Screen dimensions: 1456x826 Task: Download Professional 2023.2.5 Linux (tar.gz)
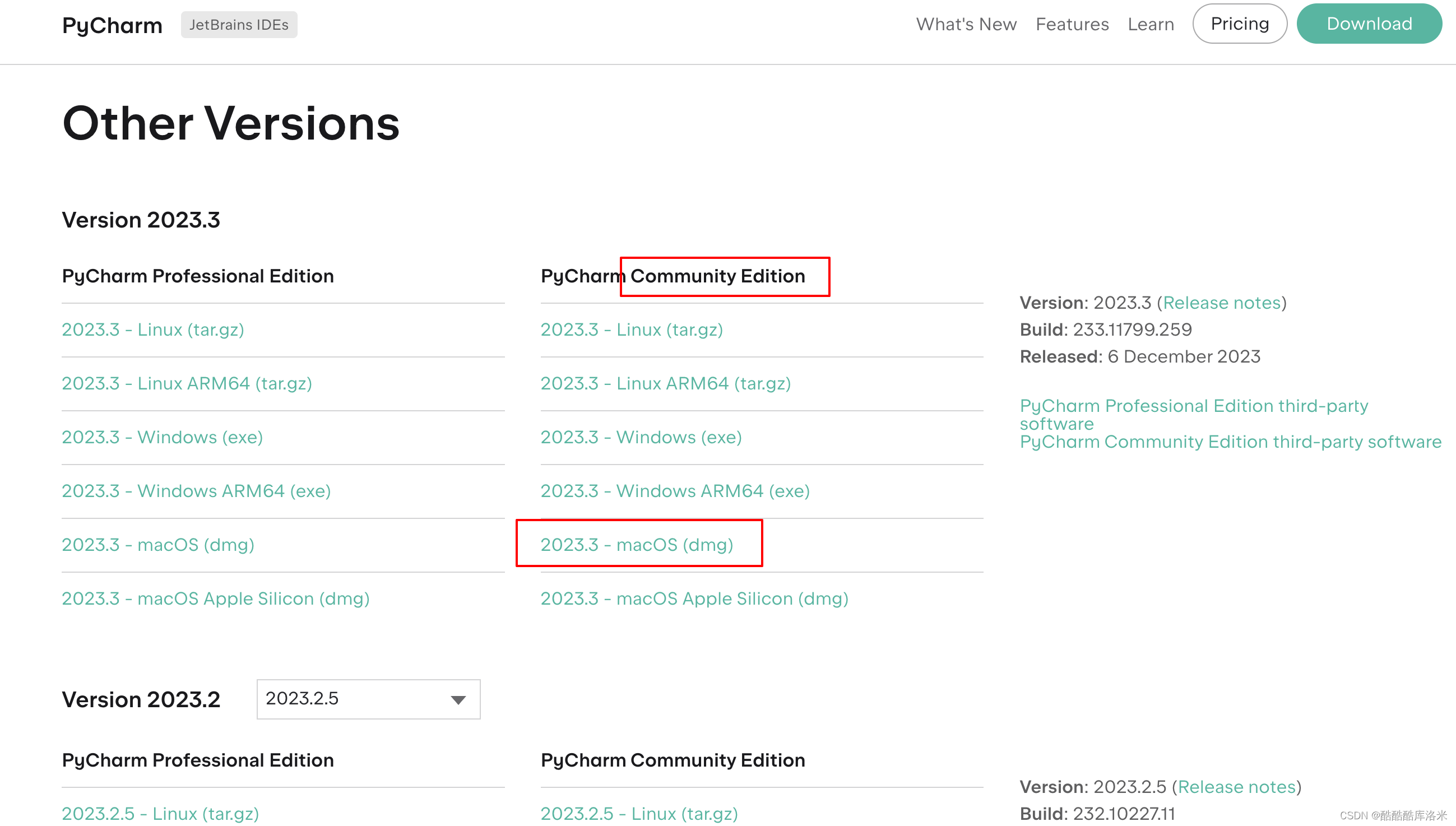click(160, 814)
